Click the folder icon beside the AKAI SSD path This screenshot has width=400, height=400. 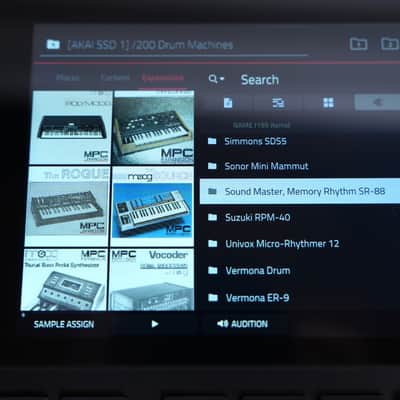(x=53, y=44)
